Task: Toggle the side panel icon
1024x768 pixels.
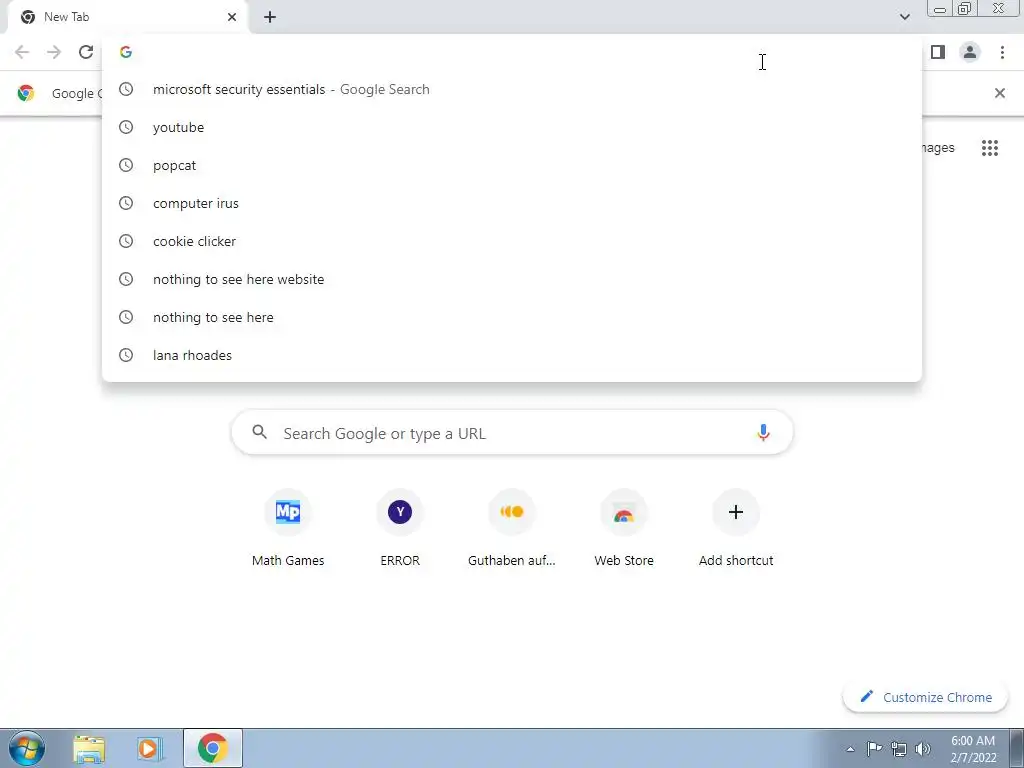Action: coord(938,52)
